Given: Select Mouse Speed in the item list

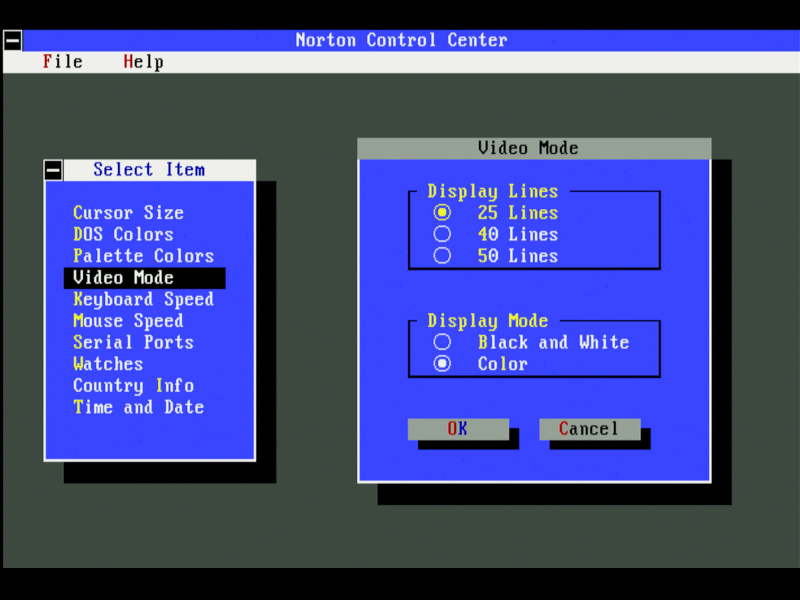Looking at the screenshot, I should 128,320.
